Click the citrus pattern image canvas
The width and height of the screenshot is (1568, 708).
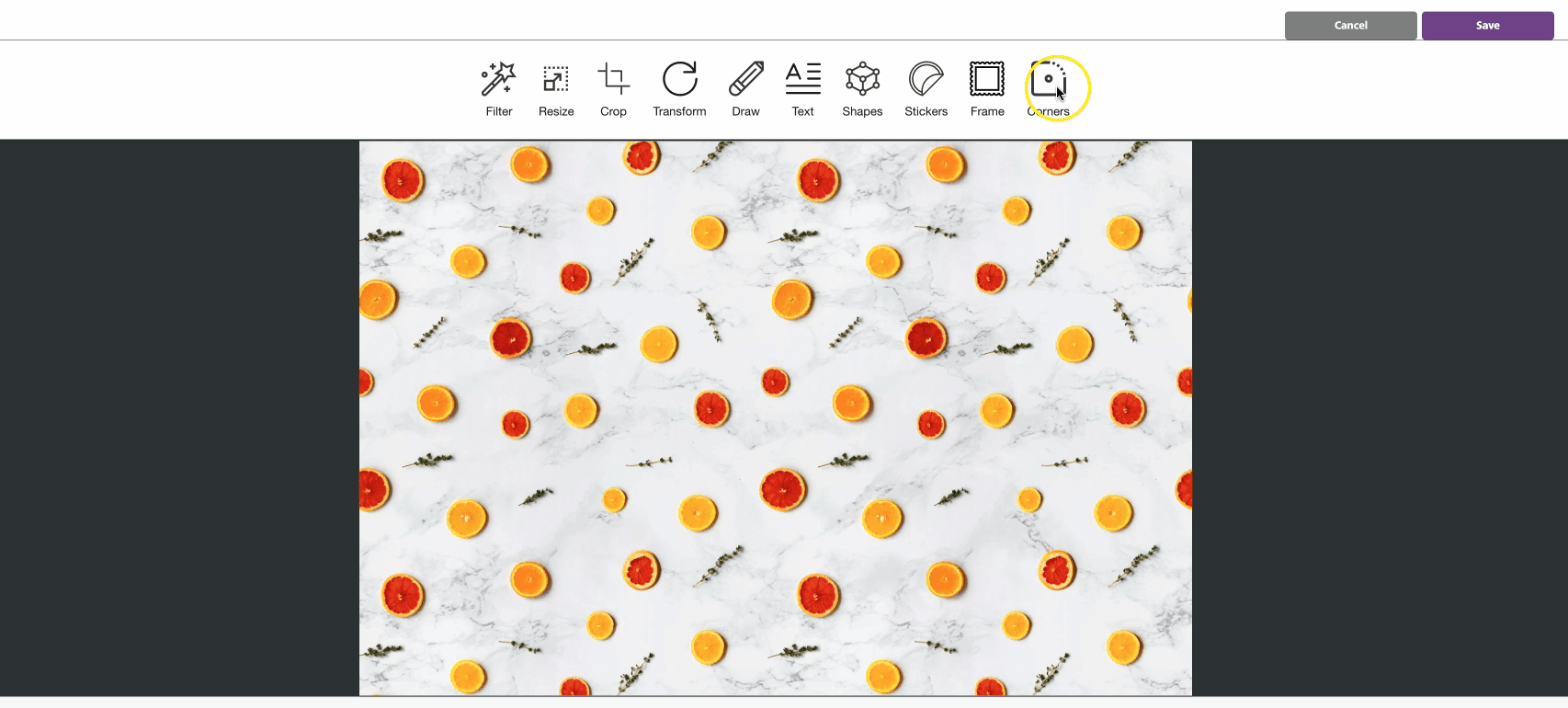[x=775, y=418]
